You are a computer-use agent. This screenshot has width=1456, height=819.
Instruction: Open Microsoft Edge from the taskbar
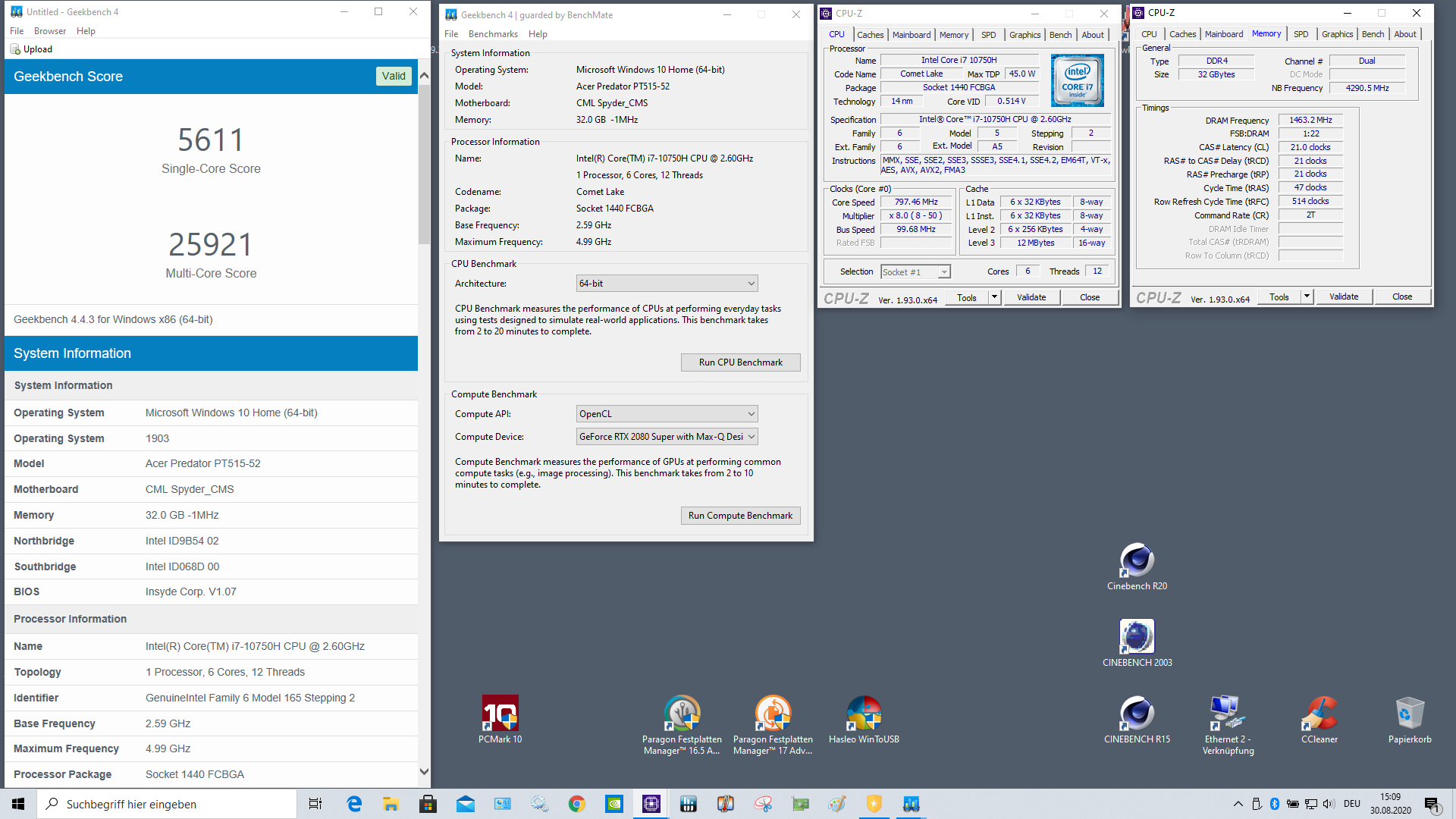pyautogui.click(x=354, y=804)
